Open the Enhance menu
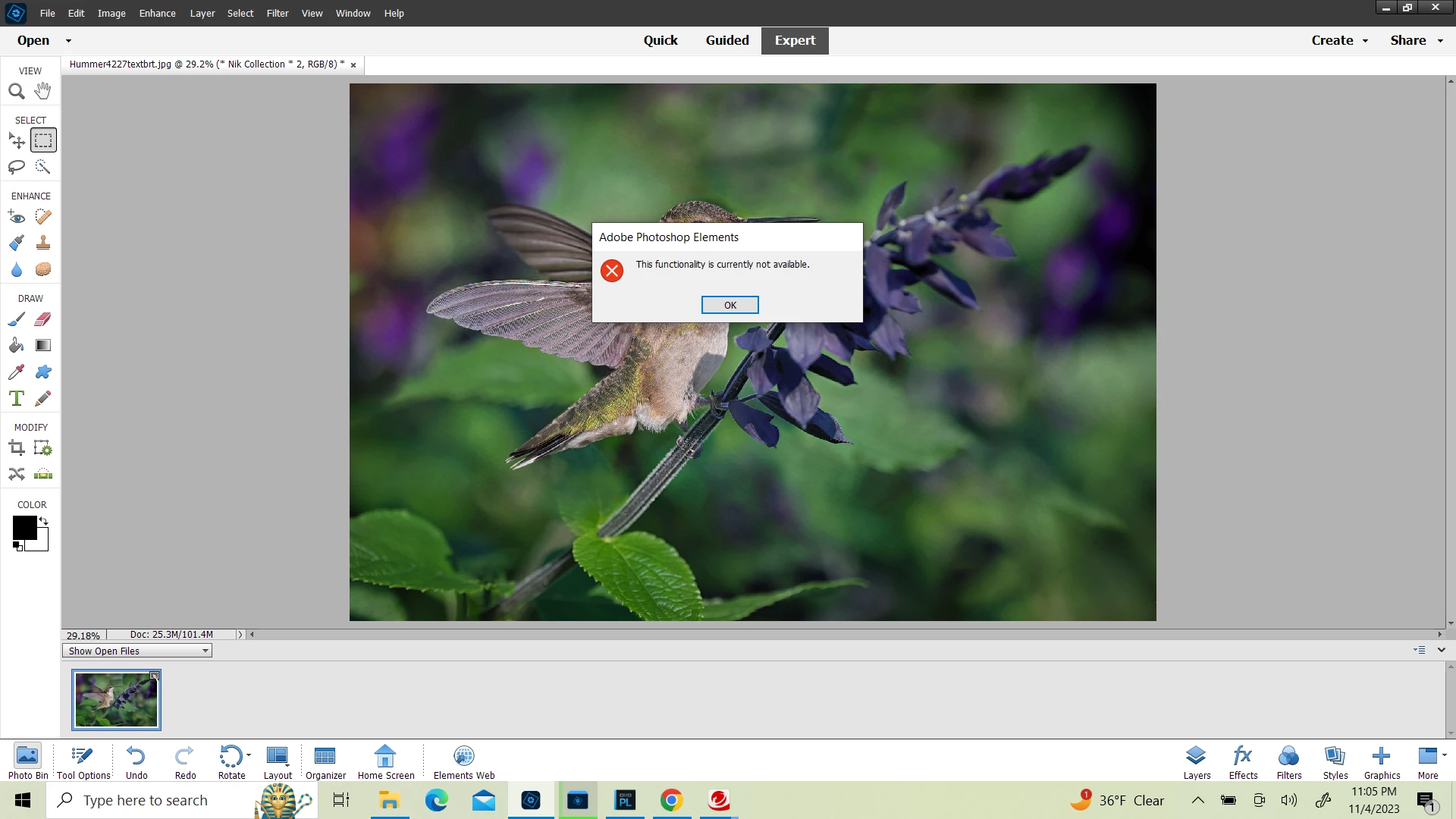 click(x=157, y=13)
